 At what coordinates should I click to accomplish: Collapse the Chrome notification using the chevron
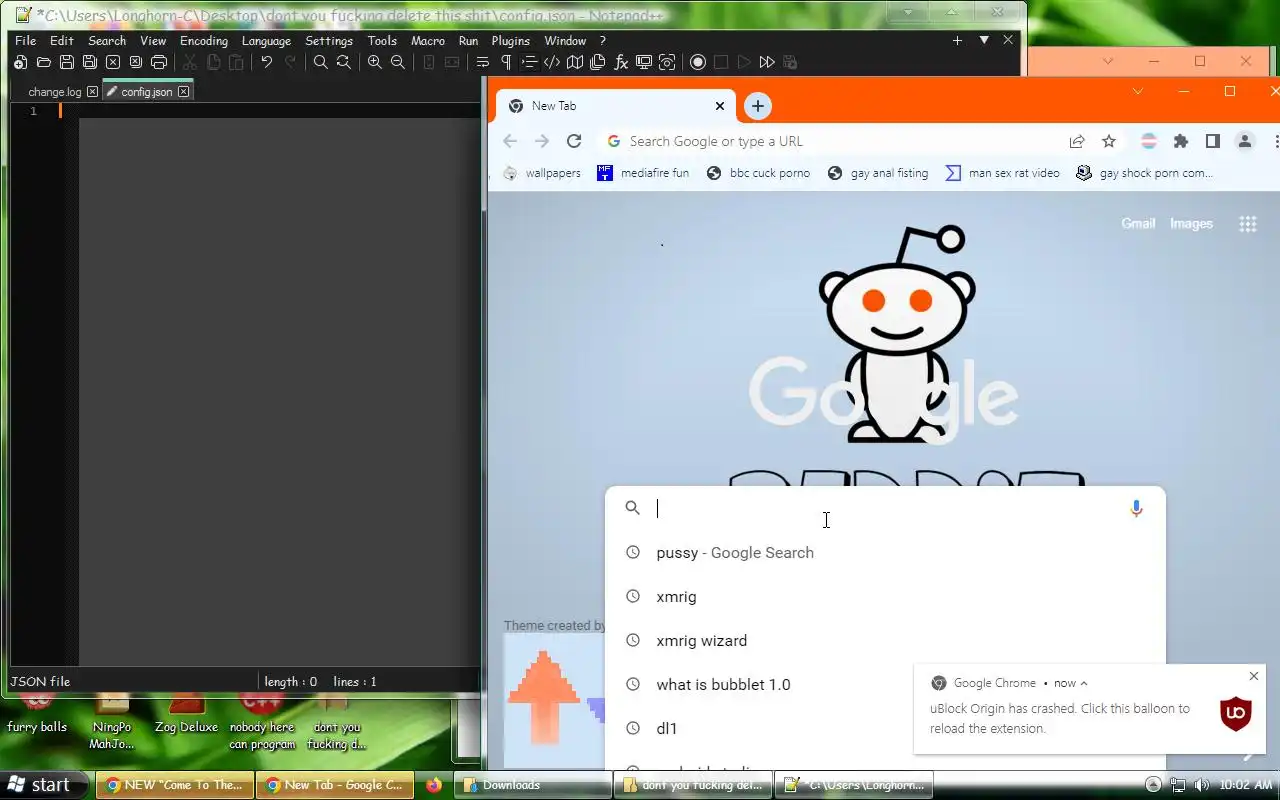pyautogui.click(x=1084, y=683)
